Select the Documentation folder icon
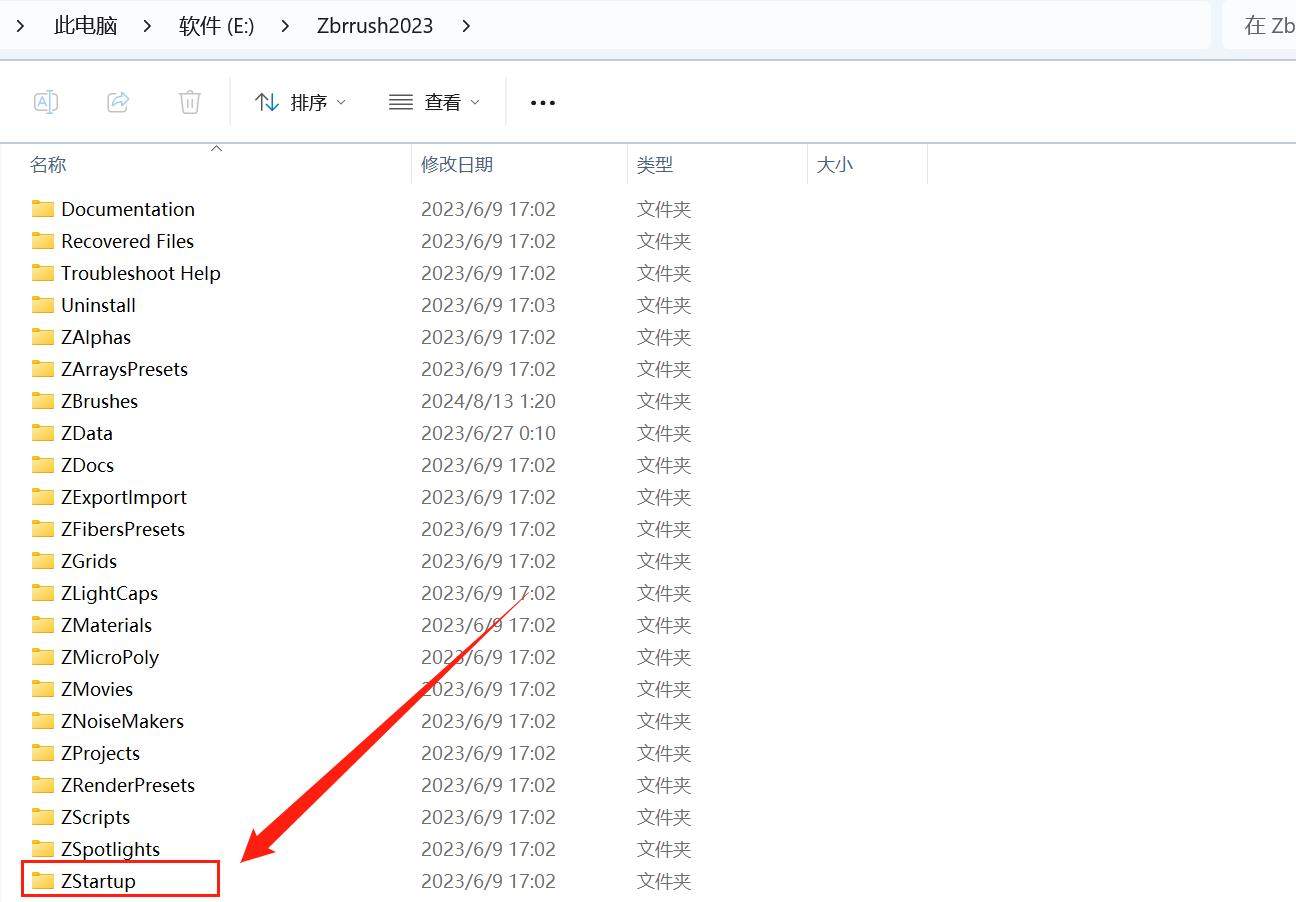 click(x=43, y=209)
